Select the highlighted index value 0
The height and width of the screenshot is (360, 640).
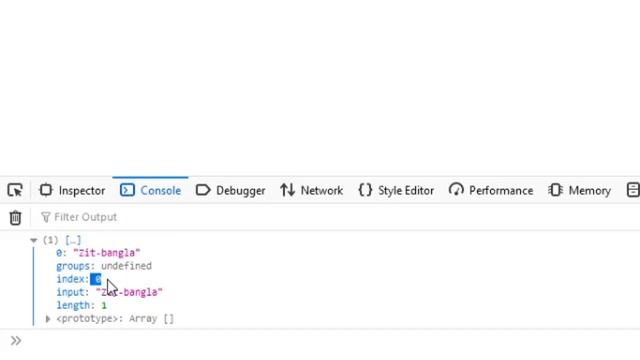[x=96, y=279]
